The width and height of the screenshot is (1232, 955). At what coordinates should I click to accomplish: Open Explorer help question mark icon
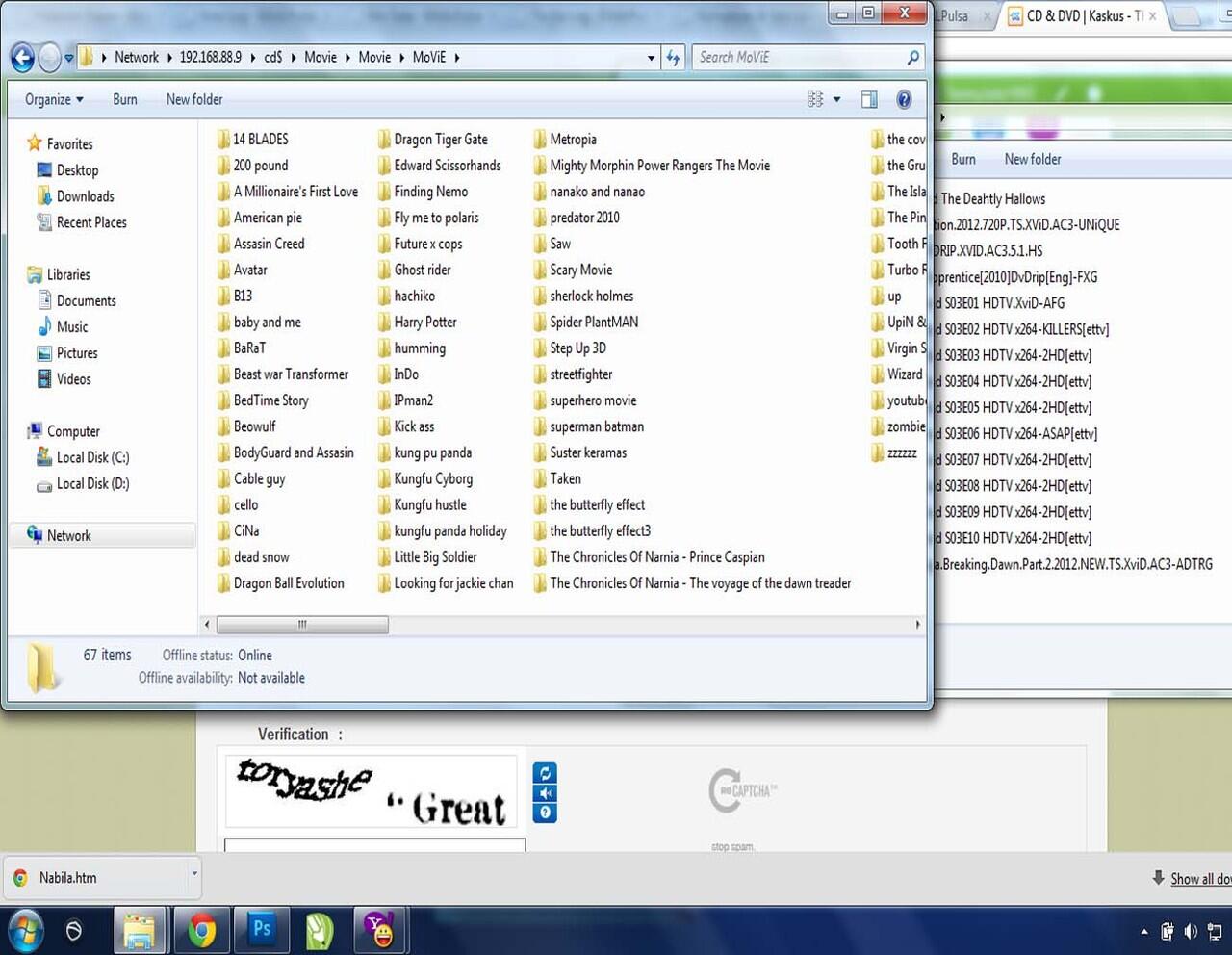point(904,99)
